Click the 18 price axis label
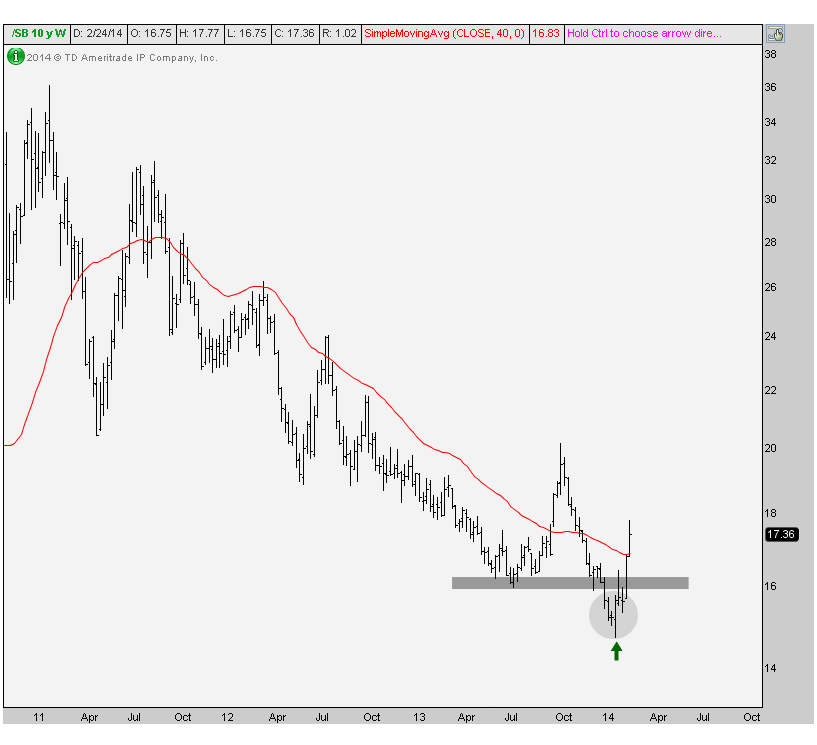Viewport: 817px width, 745px height. [770, 513]
